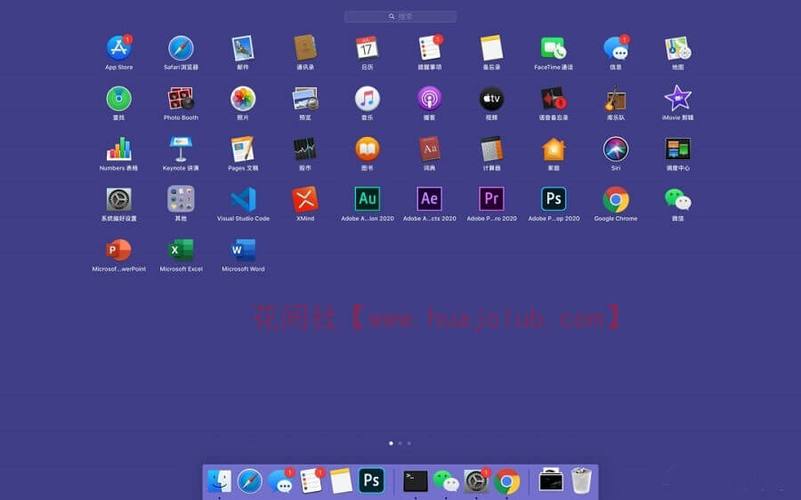
Task: Open GarageBand guitar icon
Action: point(616,99)
